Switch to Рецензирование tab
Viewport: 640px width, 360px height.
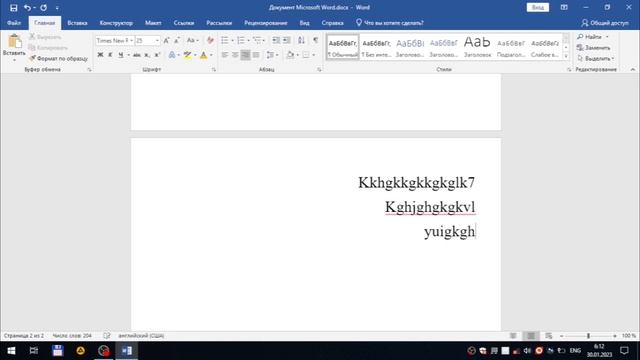[x=266, y=23]
